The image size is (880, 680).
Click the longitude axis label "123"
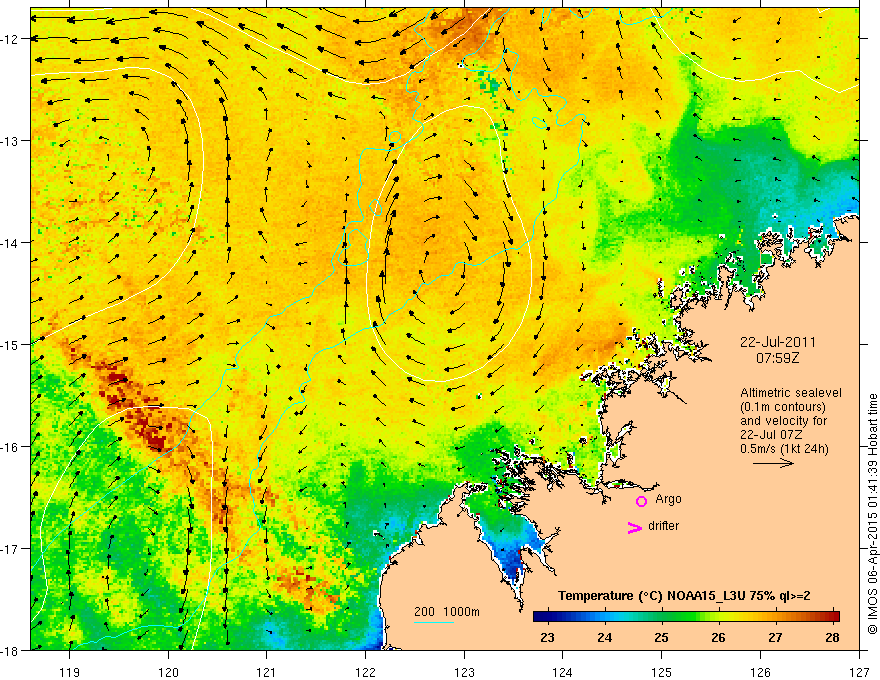click(x=464, y=671)
